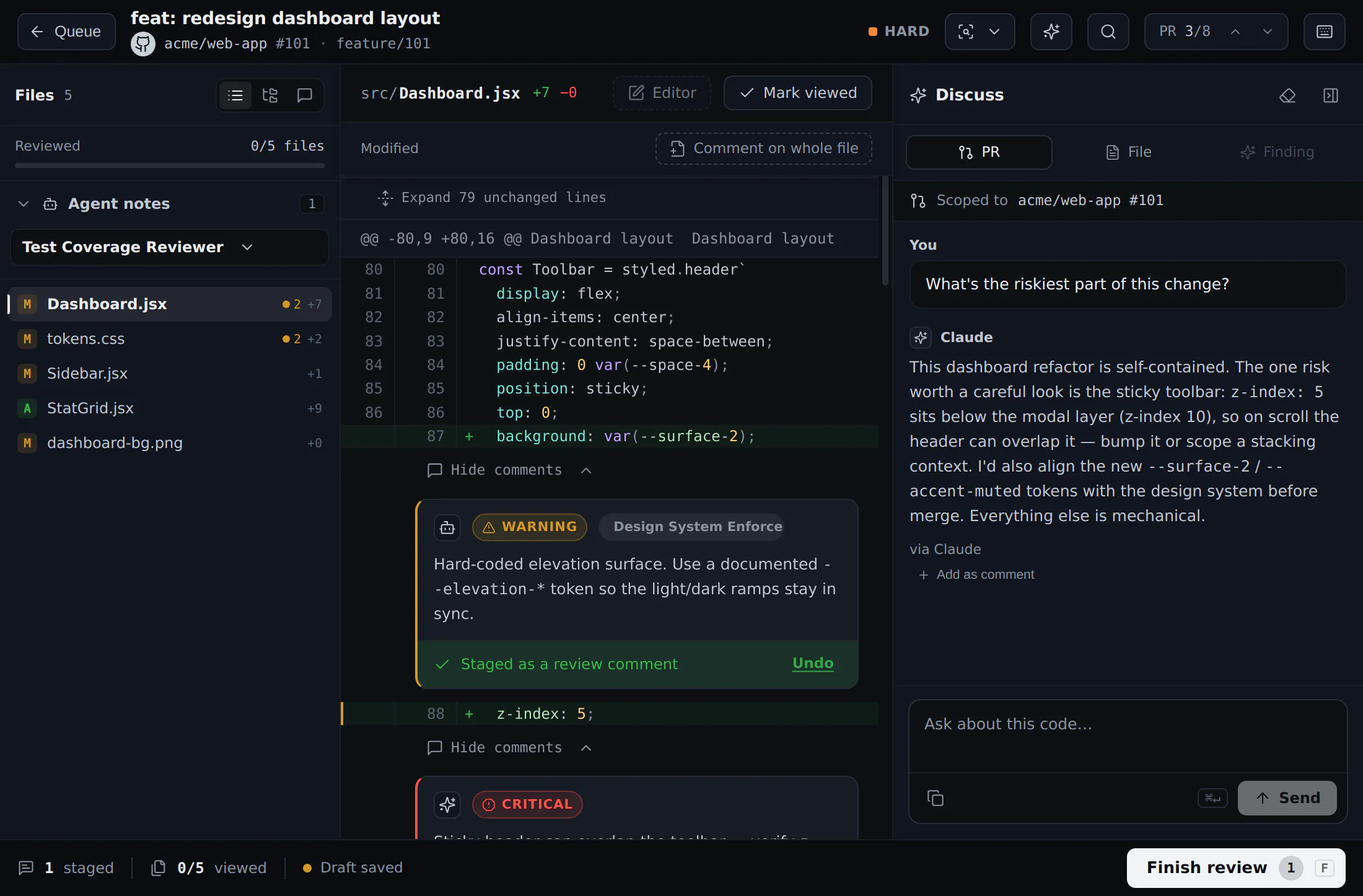Image resolution: width=1363 pixels, height=896 pixels.
Task: Click the WARNING severity badge
Action: click(530, 527)
